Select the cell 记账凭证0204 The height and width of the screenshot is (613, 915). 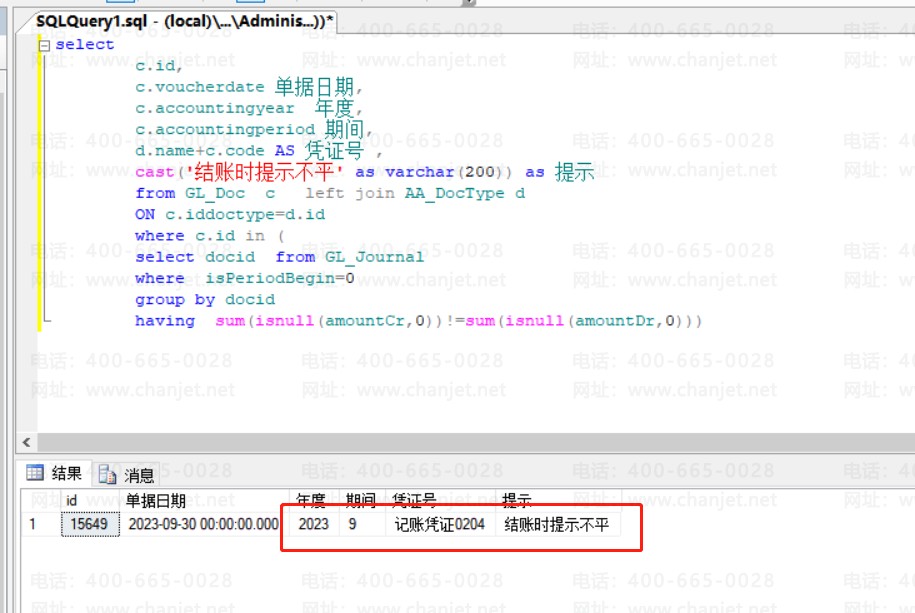[440, 524]
